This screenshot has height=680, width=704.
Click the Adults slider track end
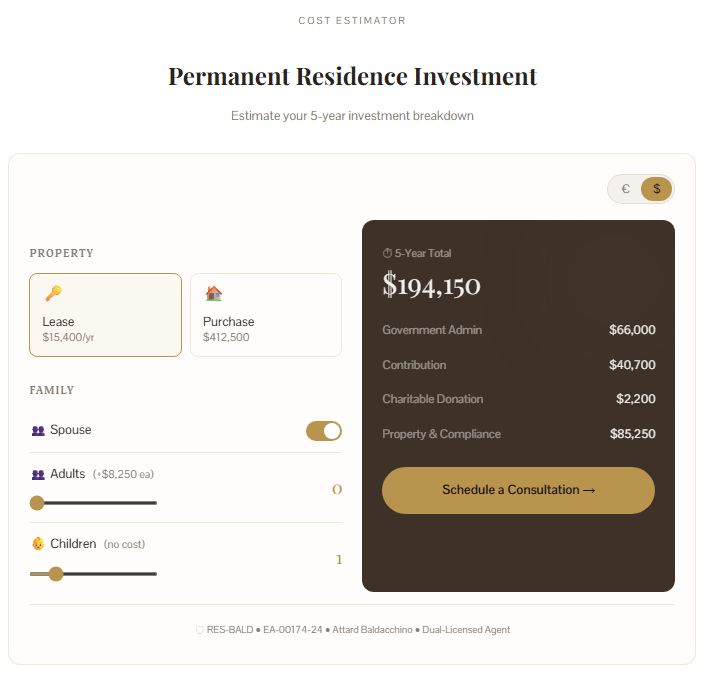click(x=155, y=503)
